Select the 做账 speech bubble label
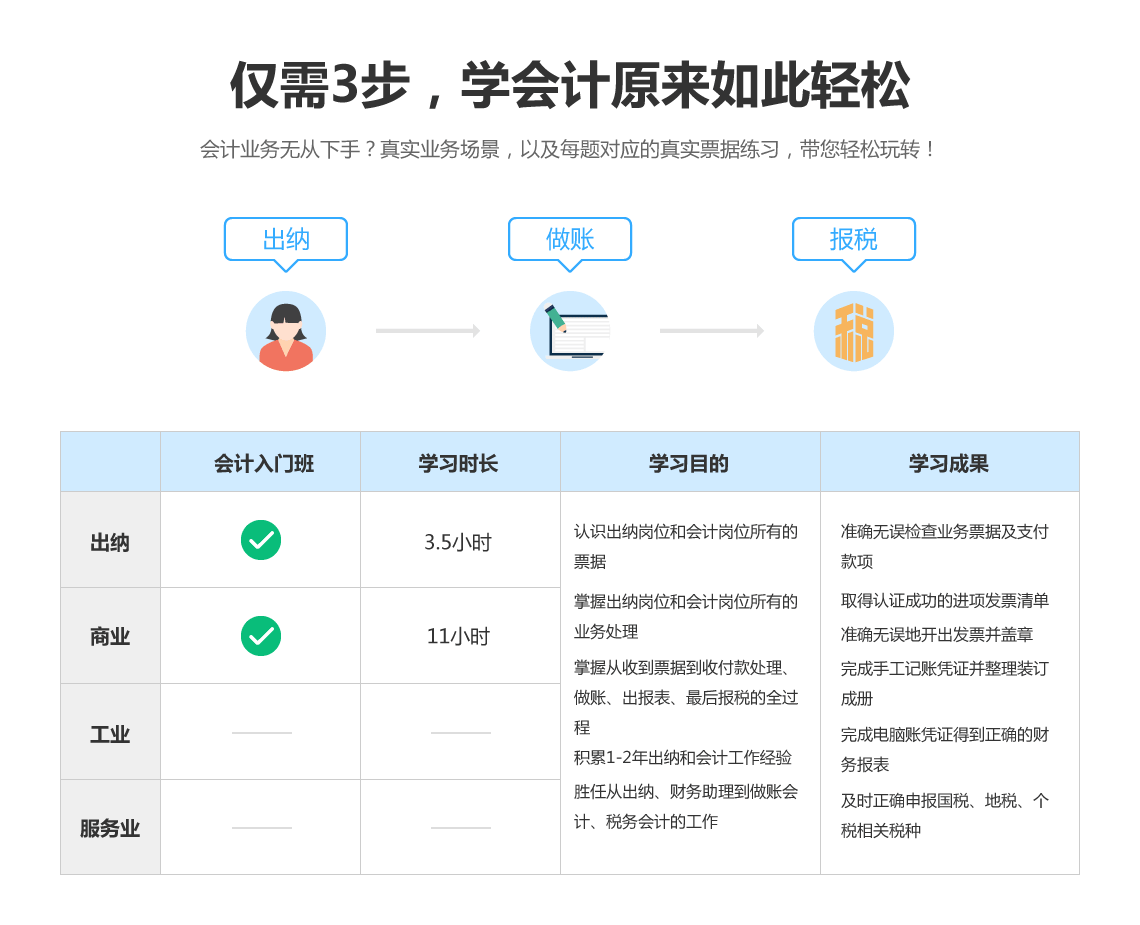Screen dimensions: 1140x925 coord(570,239)
